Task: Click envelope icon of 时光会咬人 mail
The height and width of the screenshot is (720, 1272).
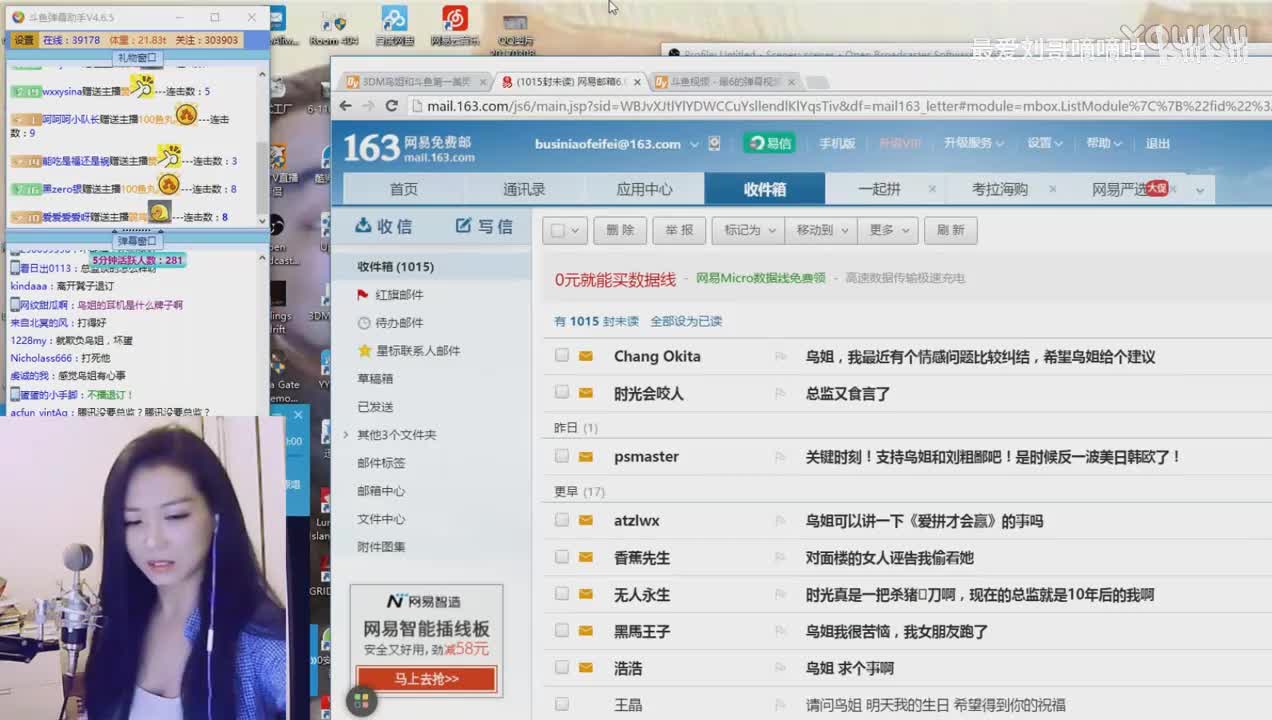Action: (586, 393)
